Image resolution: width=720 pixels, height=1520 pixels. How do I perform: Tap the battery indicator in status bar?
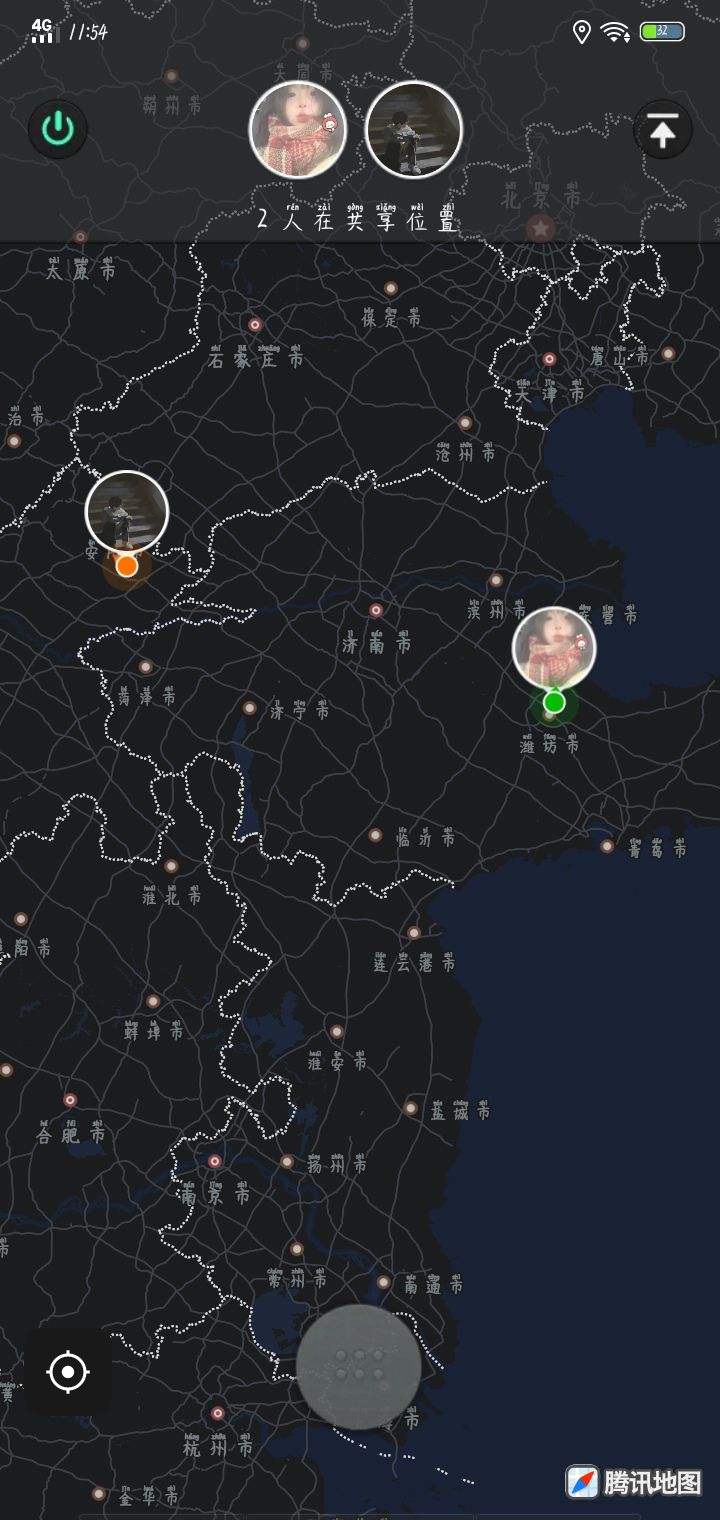coord(662,32)
